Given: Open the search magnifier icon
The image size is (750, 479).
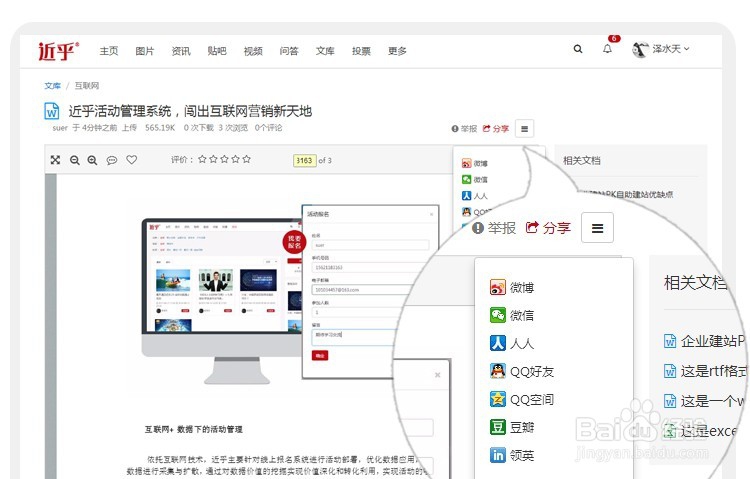Looking at the screenshot, I should pos(578,49).
